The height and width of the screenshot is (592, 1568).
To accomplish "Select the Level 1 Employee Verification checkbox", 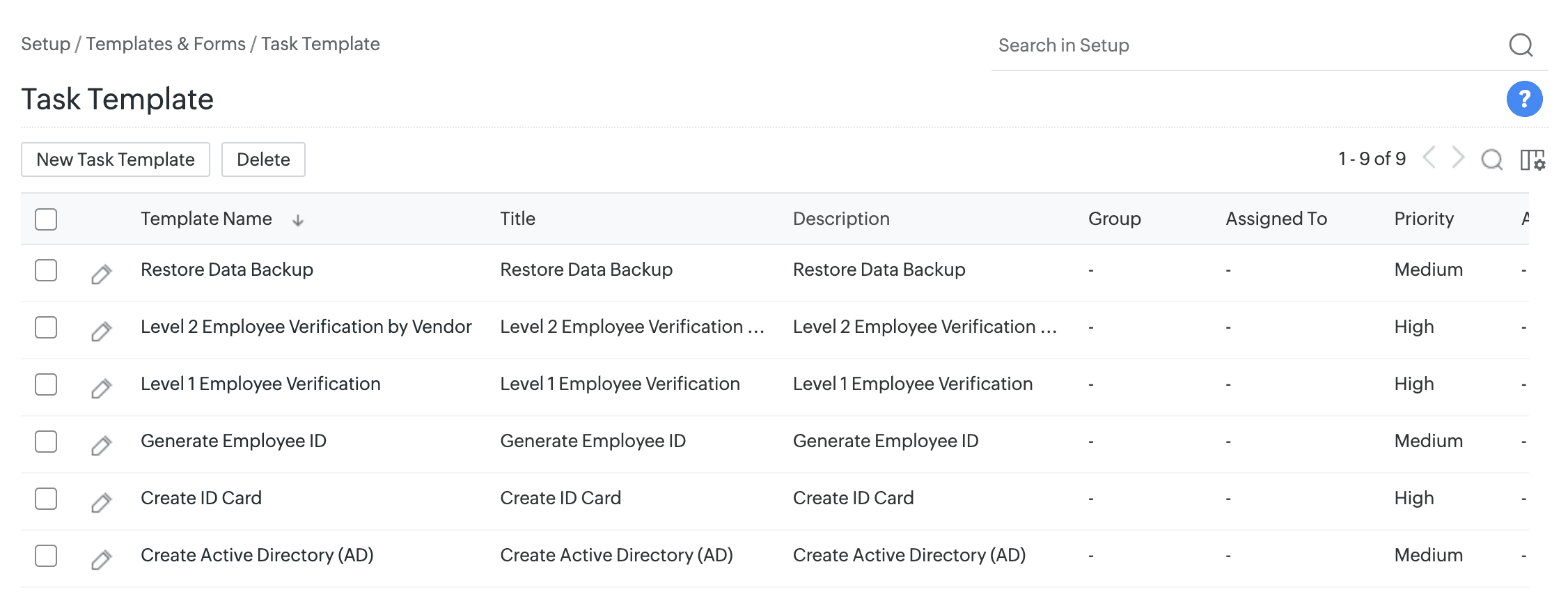I will (46, 384).
